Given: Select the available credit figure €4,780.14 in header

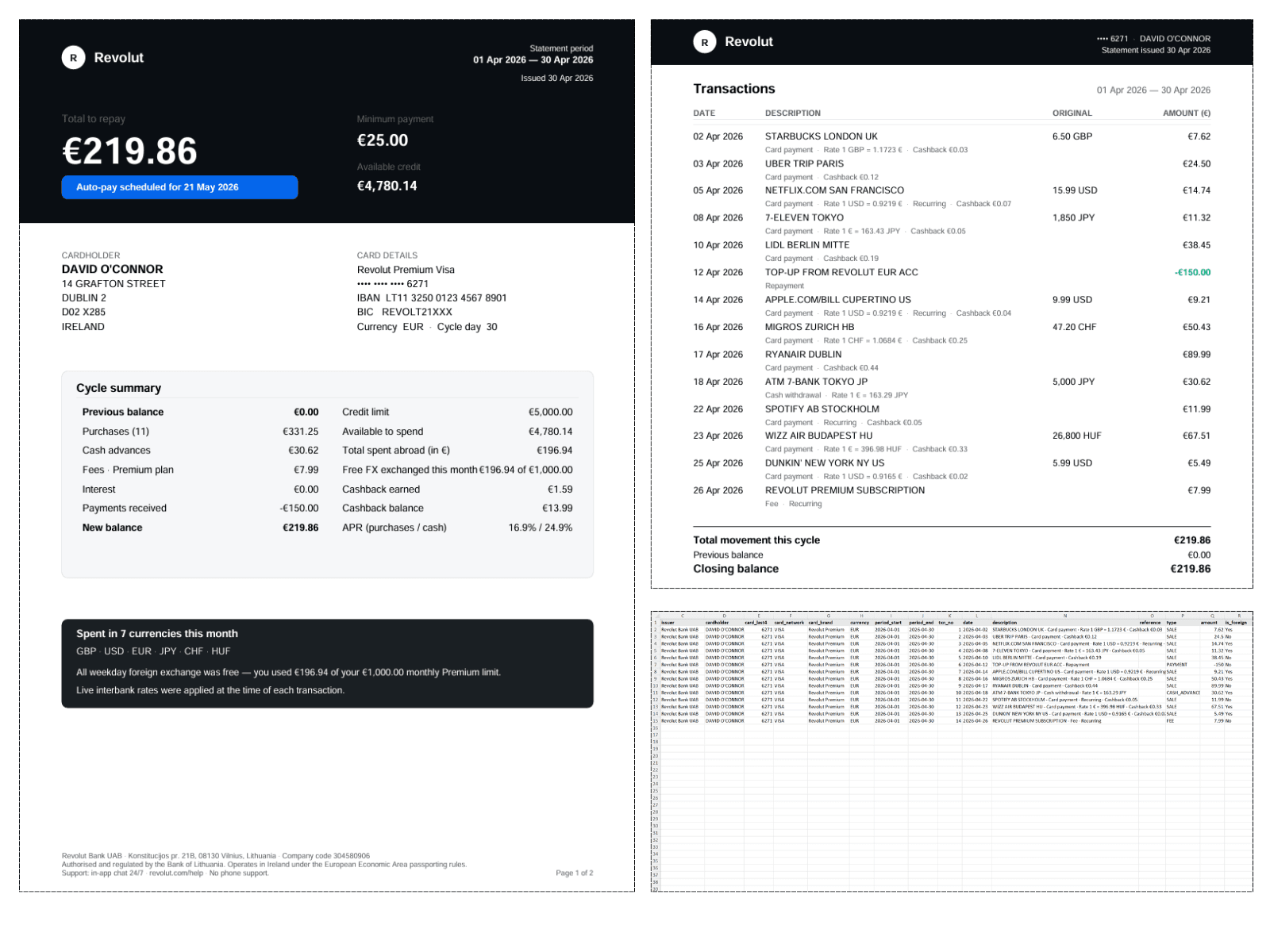Looking at the screenshot, I should 387,186.
